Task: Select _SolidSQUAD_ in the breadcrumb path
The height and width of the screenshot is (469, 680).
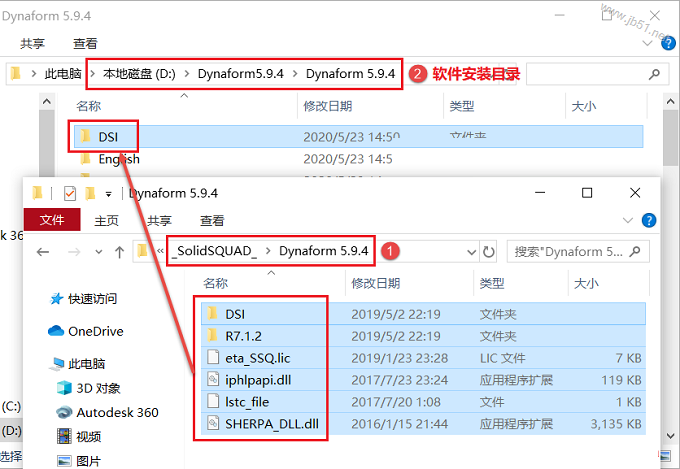Action: pos(215,251)
